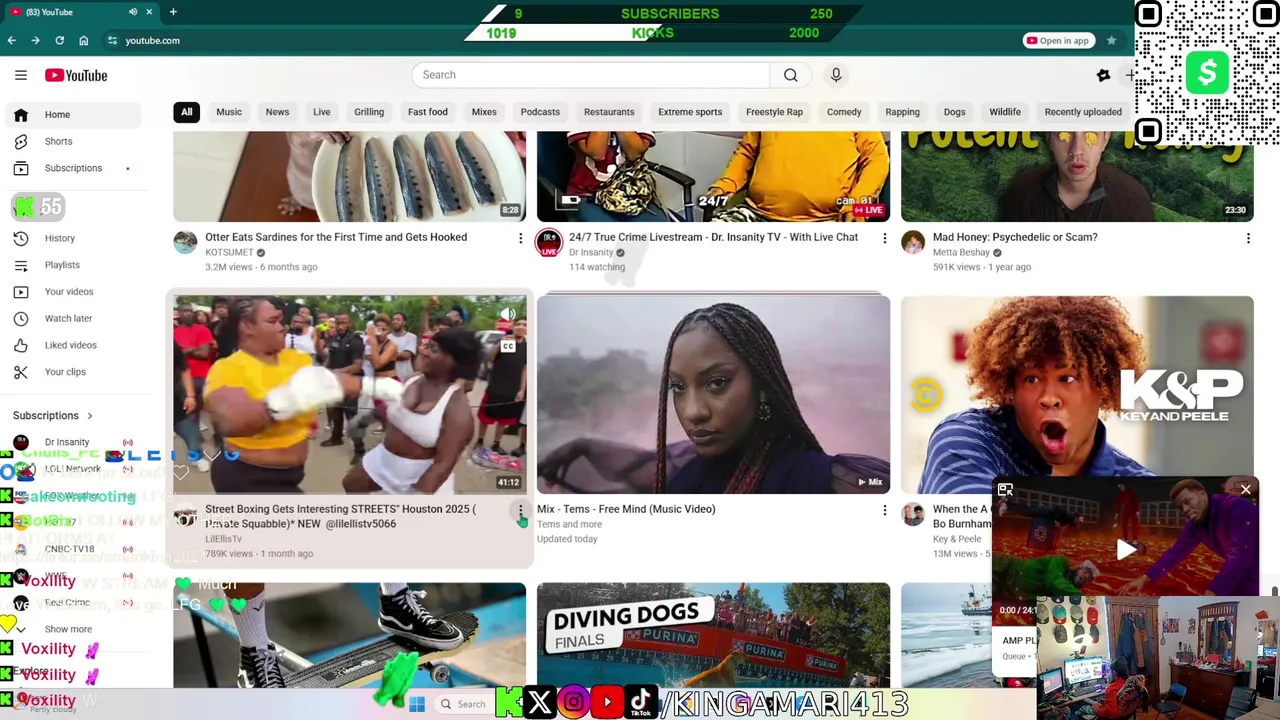The width and height of the screenshot is (1280, 720).
Task: Open Liked videos in the sidebar
Action: (74, 345)
